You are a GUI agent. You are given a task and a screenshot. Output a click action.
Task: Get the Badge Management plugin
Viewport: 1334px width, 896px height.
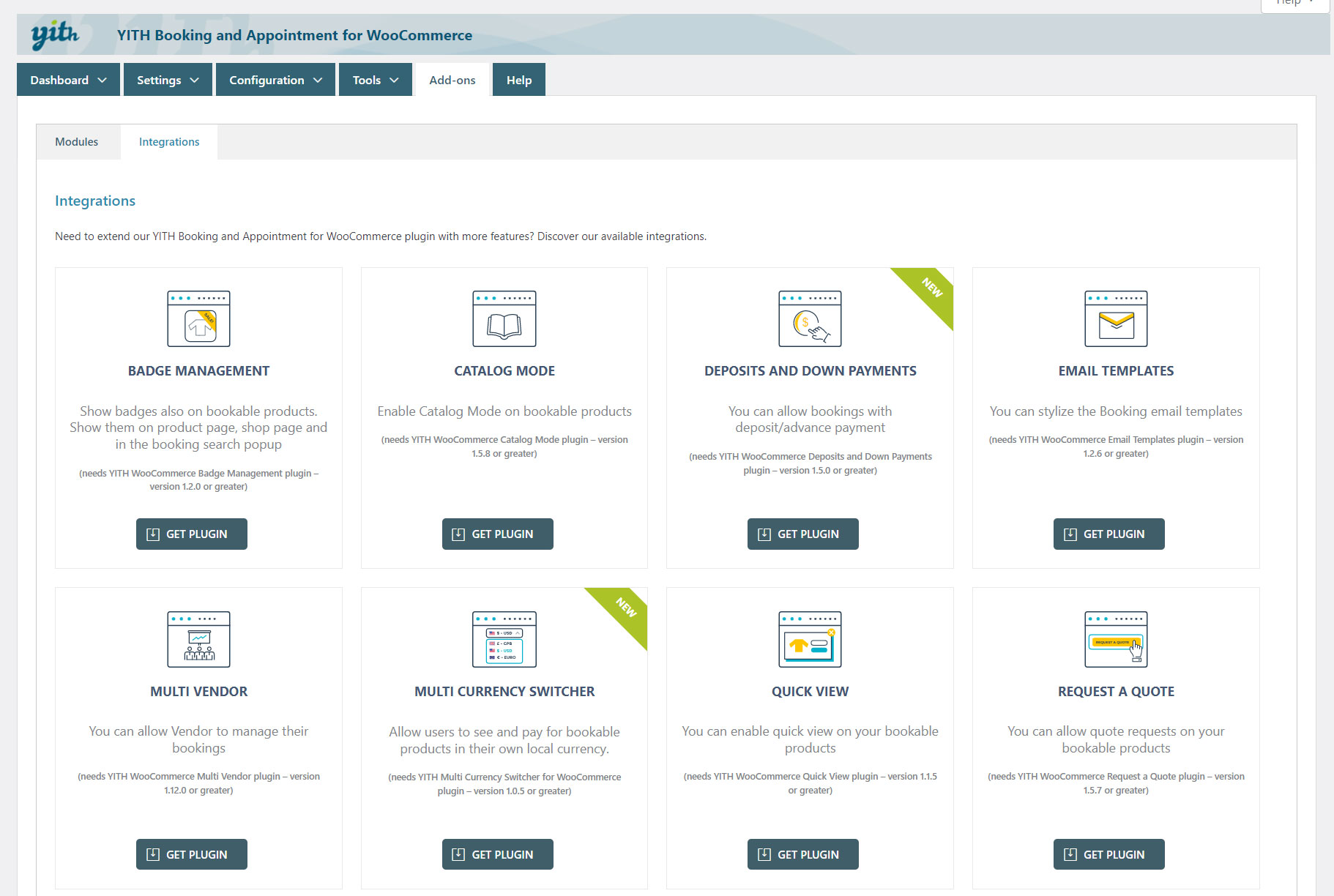[x=192, y=534]
